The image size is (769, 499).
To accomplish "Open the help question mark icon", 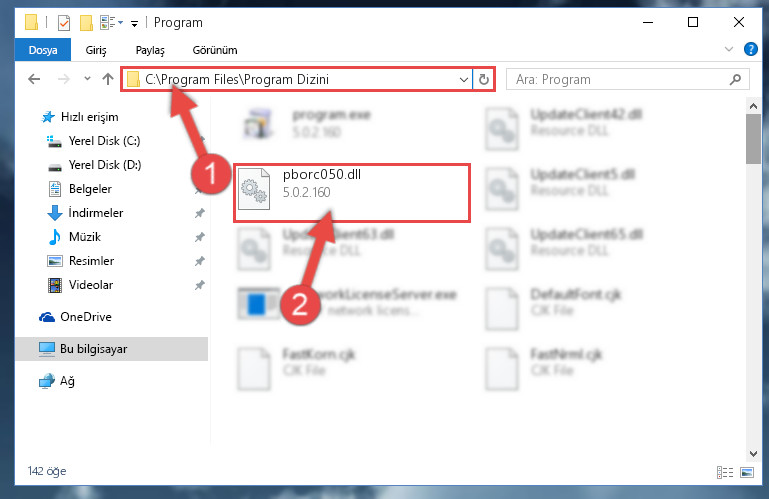I will [750, 49].
